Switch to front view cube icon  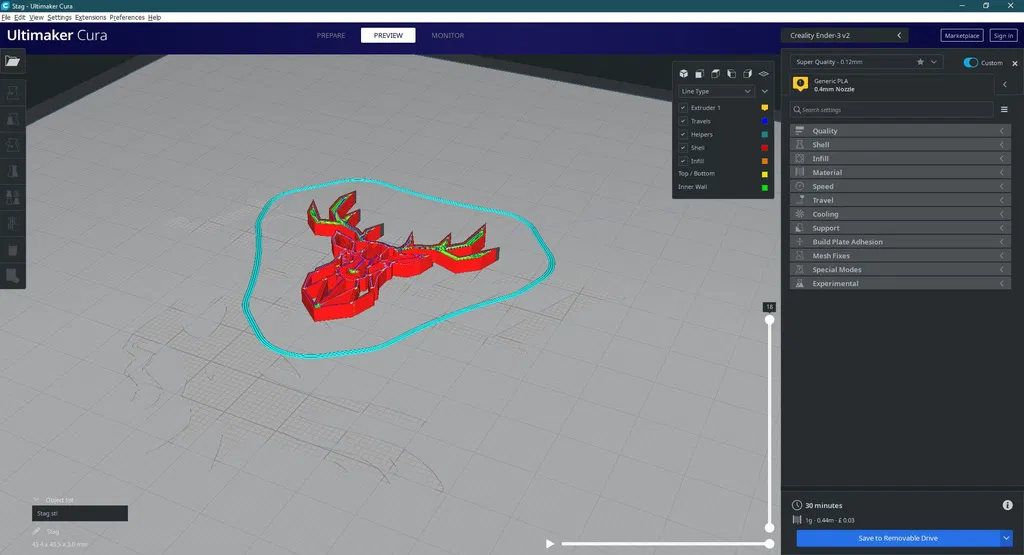click(x=699, y=74)
